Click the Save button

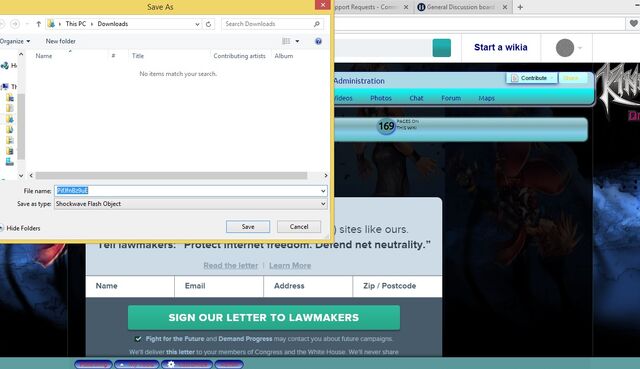pyautogui.click(x=248, y=227)
